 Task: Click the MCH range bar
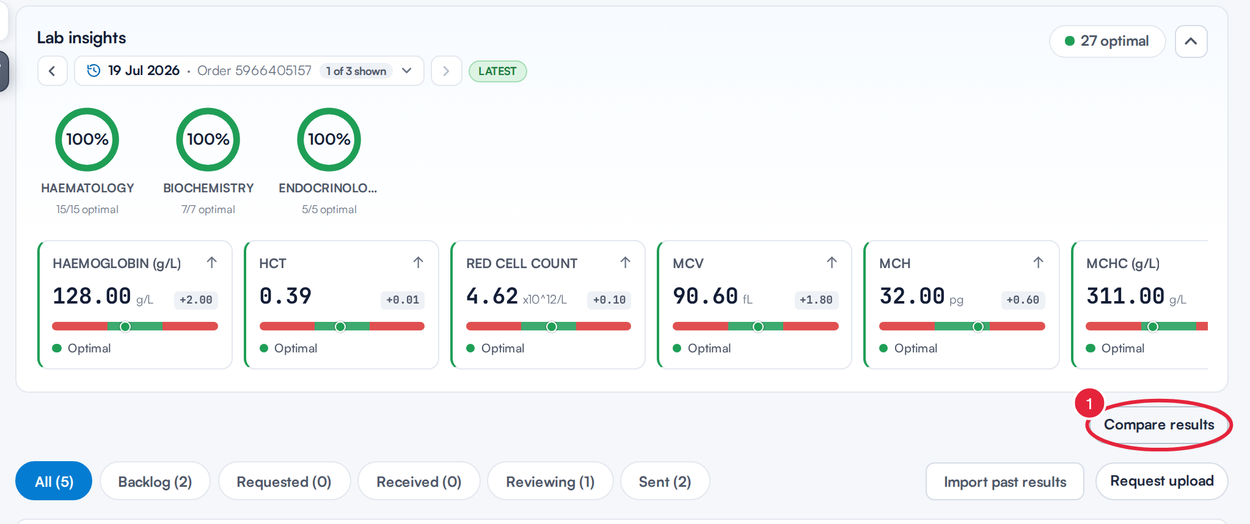point(962,326)
